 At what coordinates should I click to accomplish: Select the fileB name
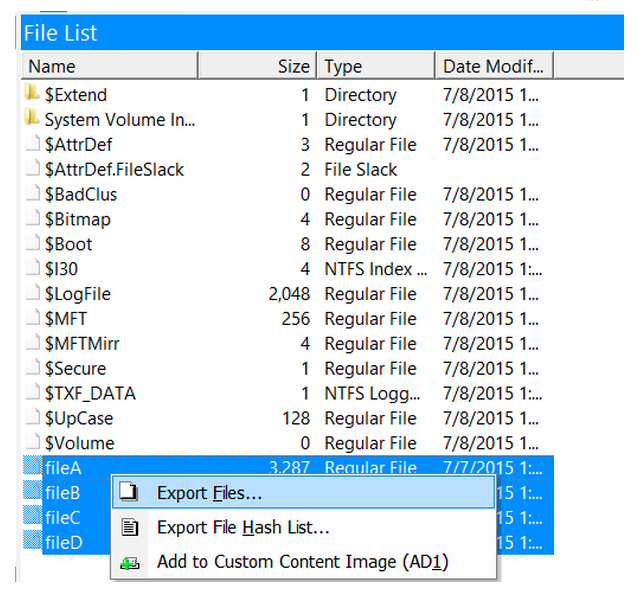point(63,493)
